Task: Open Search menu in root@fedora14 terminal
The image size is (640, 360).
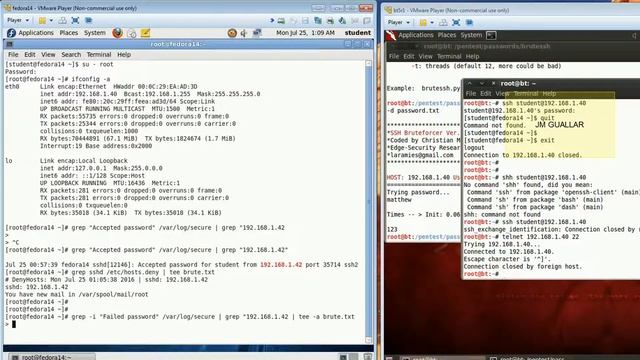Action: (x=71, y=54)
